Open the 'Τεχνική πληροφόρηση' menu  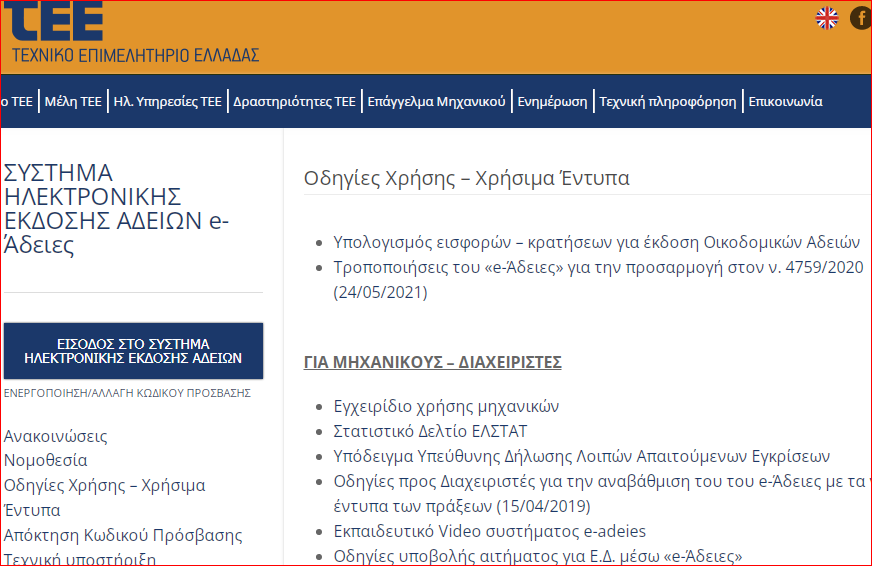(667, 102)
